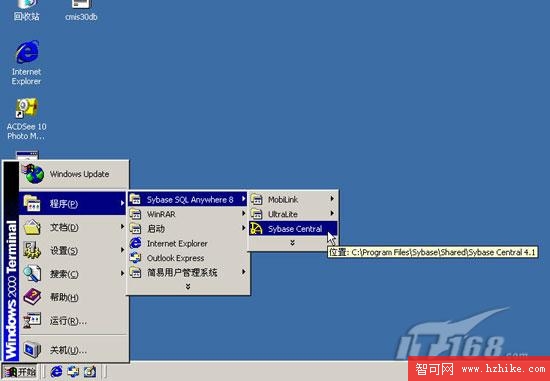Expand arrow beside MobiLink
This screenshot has height=381, width=550.
point(332,199)
